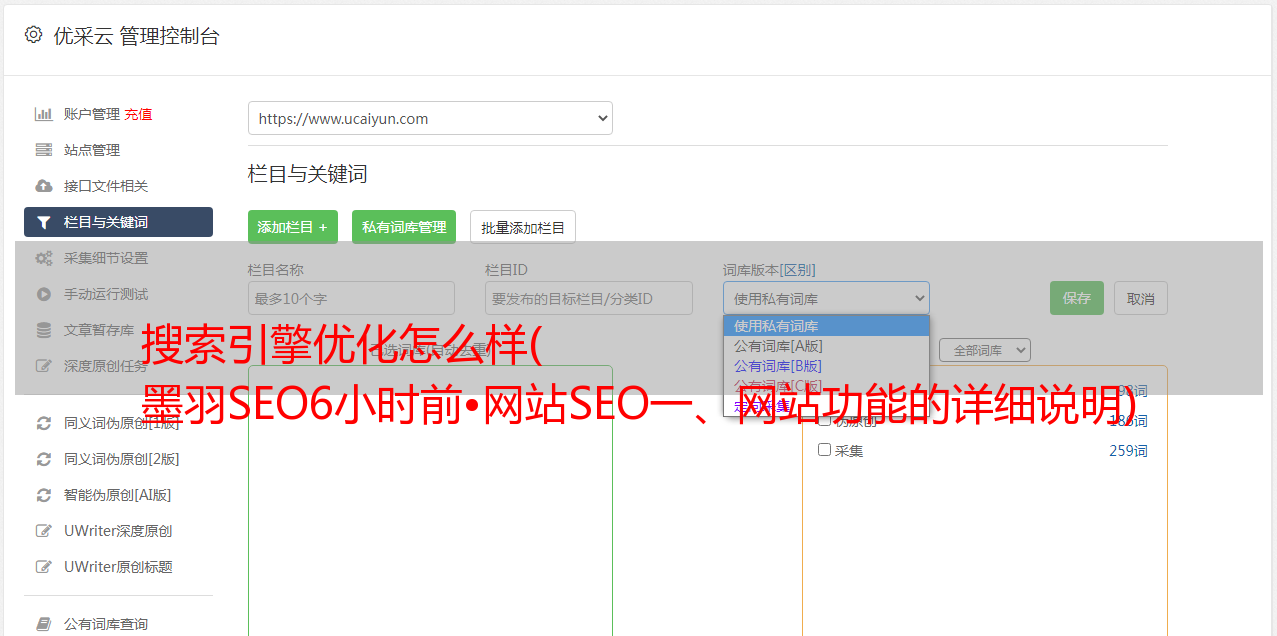The height and width of the screenshot is (636, 1277).
Task: Open 手动运行测试 page
Action: point(106,294)
